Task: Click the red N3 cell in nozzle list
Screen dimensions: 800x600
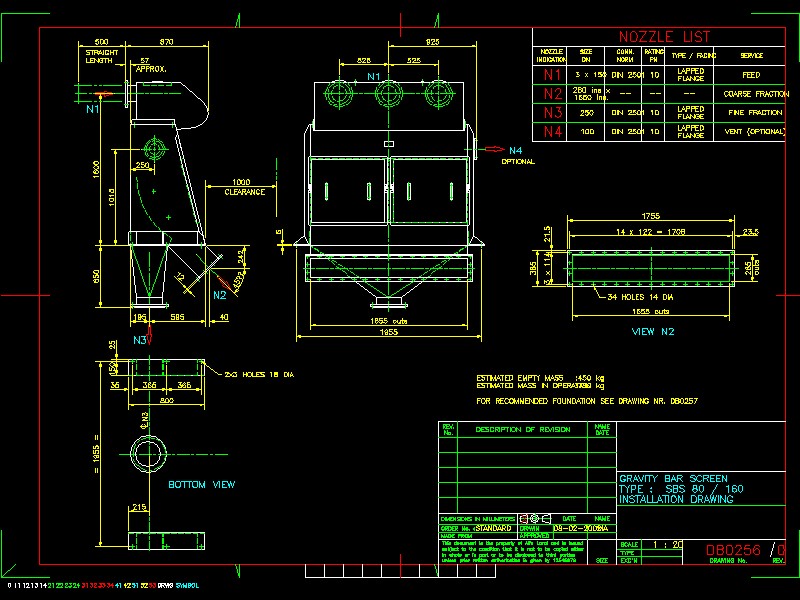Action: [x=551, y=112]
